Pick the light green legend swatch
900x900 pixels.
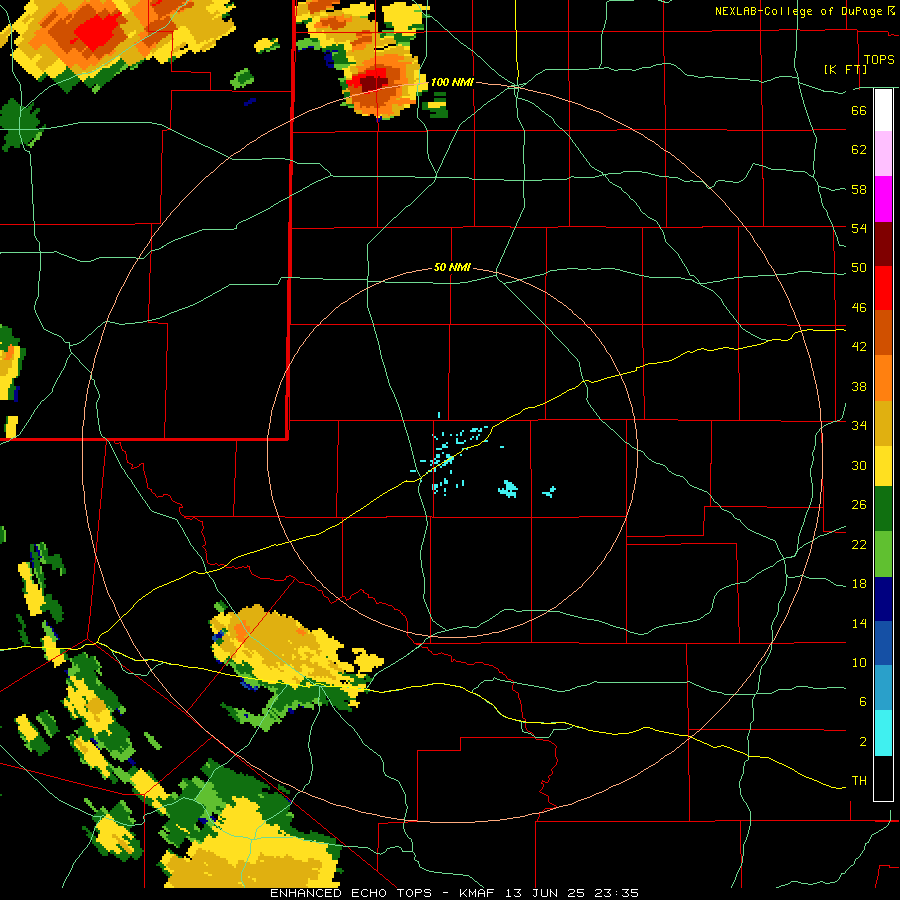tap(883, 554)
